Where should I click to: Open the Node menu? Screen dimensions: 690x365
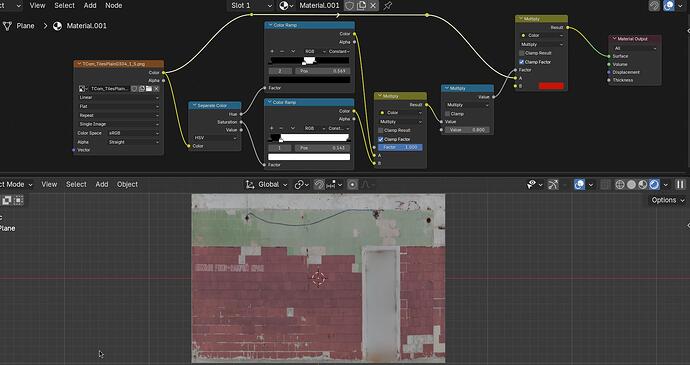click(x=114, y=6)
